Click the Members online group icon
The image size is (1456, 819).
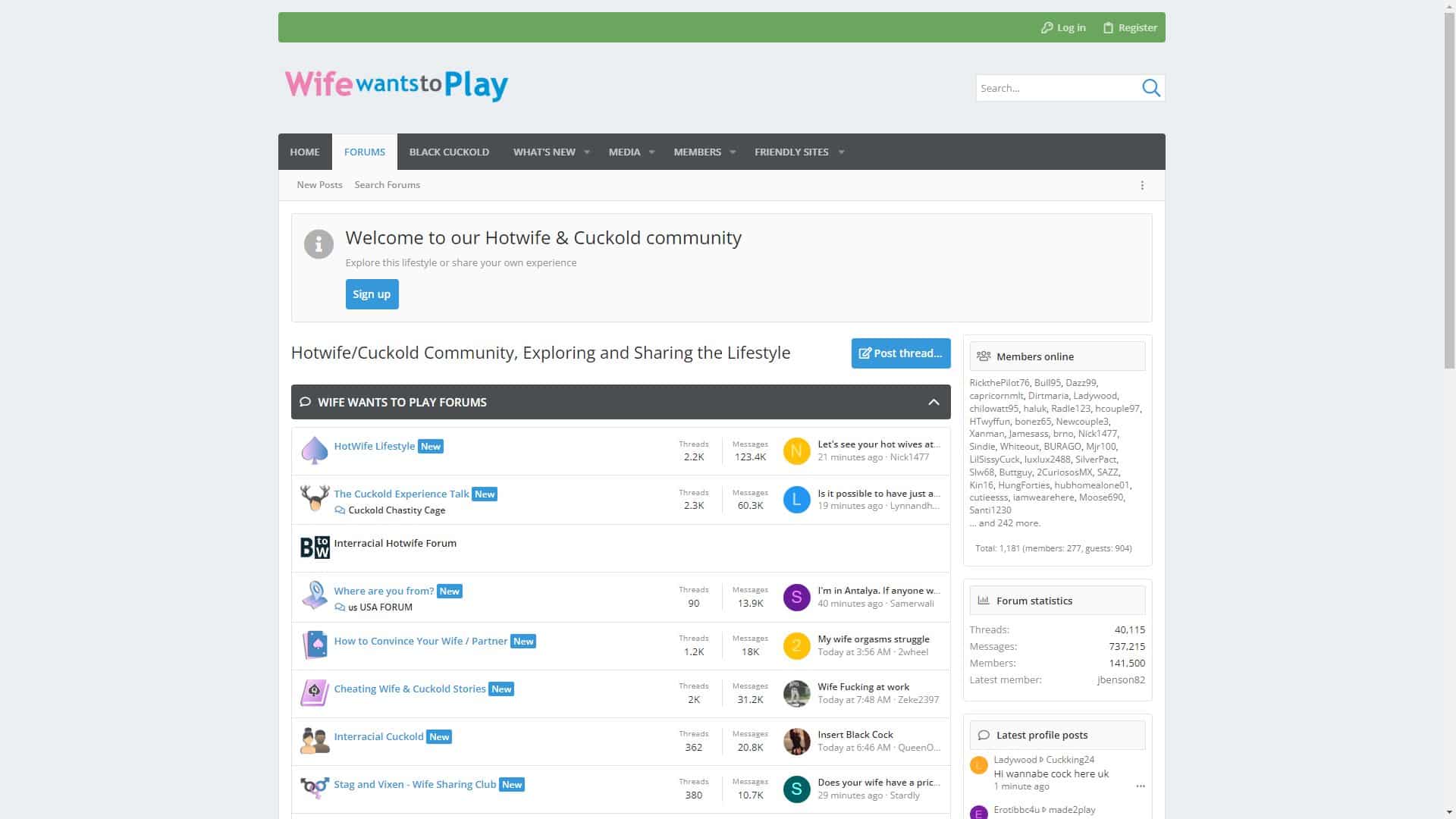pos(984,356)
